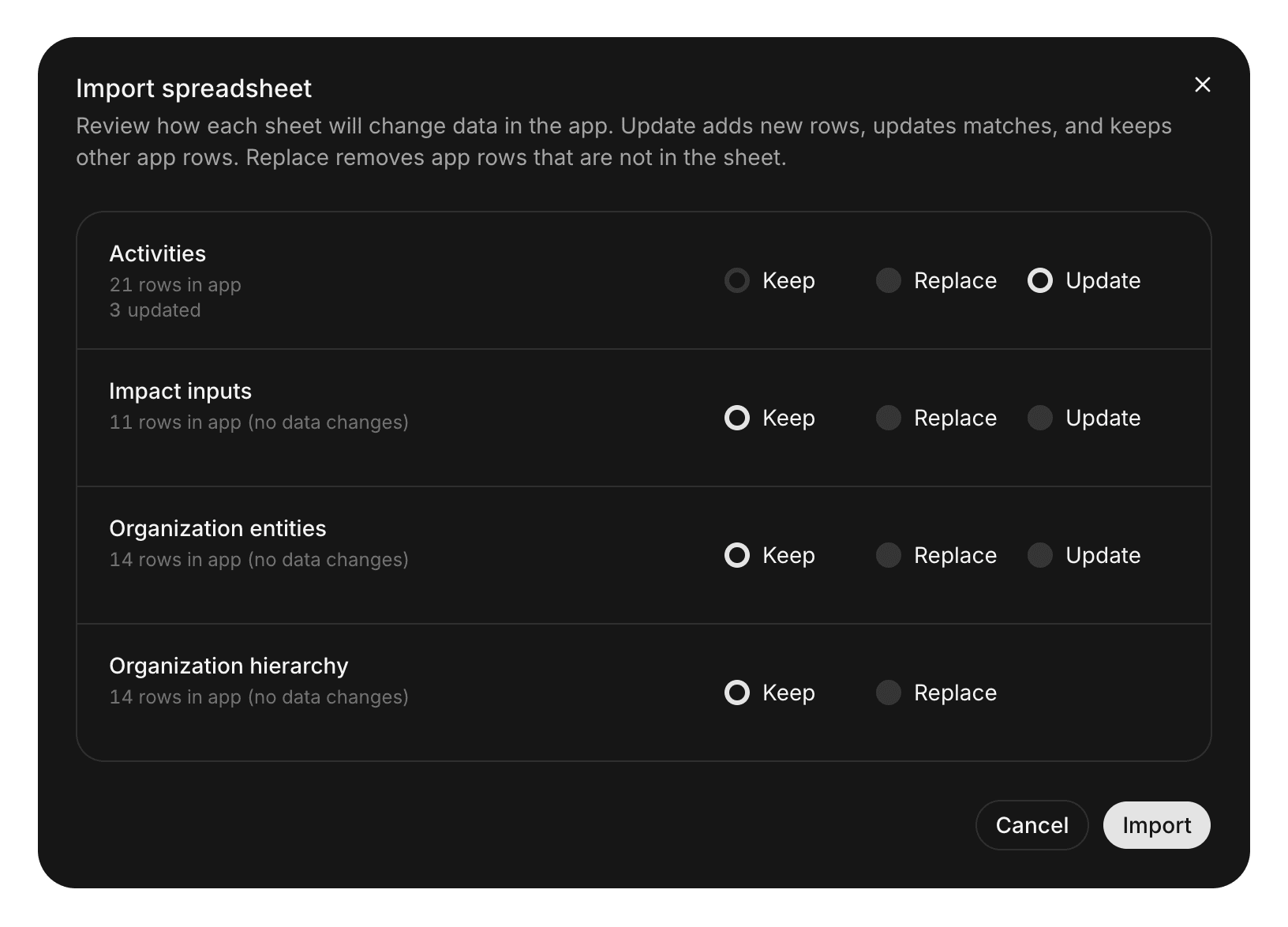
Task: Select Keep for Organization entities
Action: click(x=737, y=555)
